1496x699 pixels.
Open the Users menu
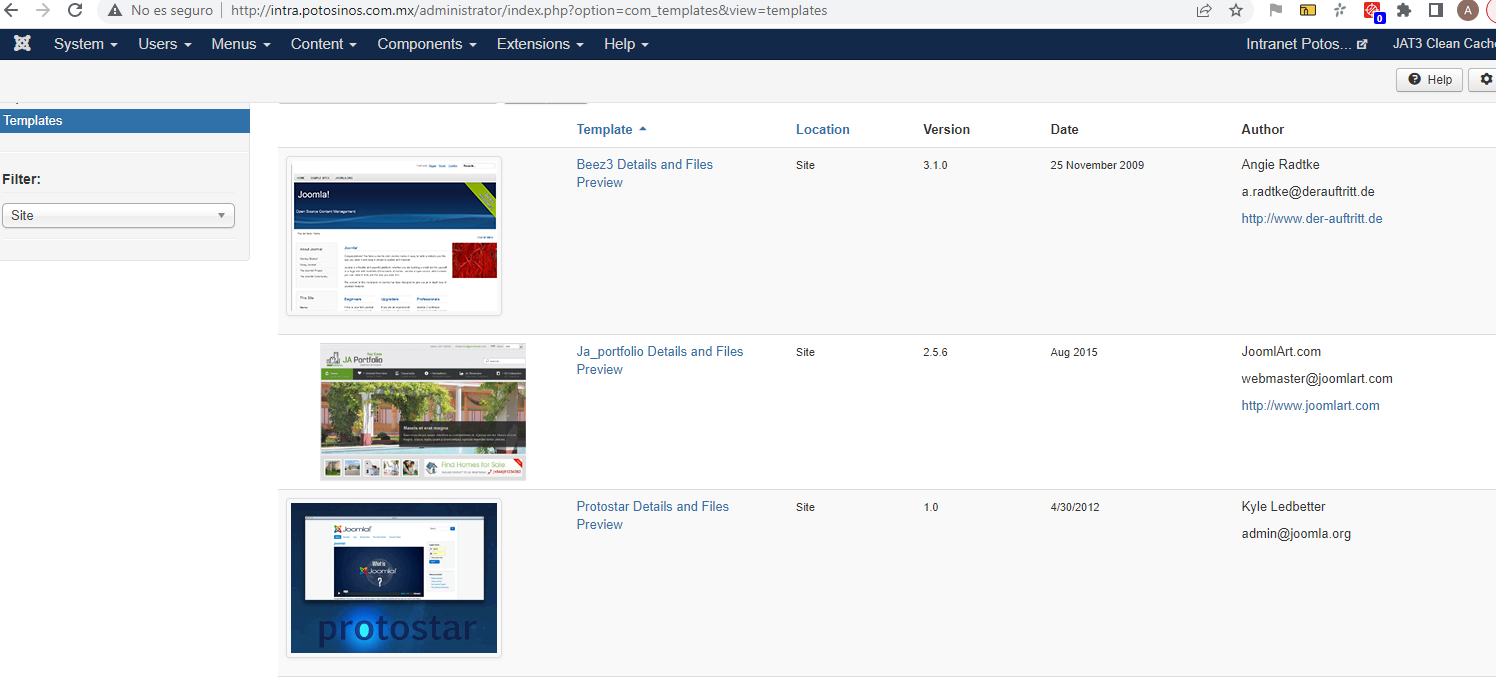click(165, 44)
